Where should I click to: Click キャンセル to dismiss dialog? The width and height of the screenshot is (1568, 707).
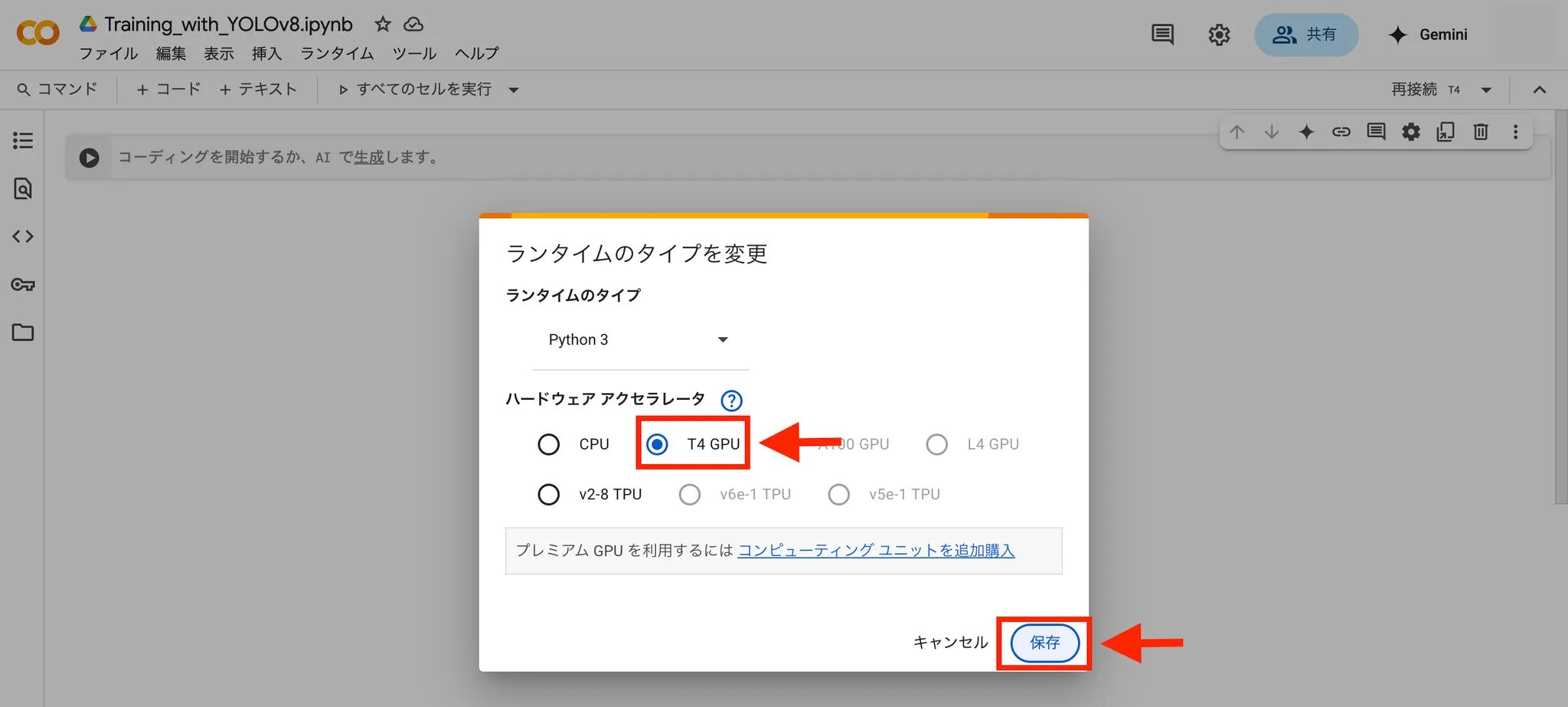950,643
